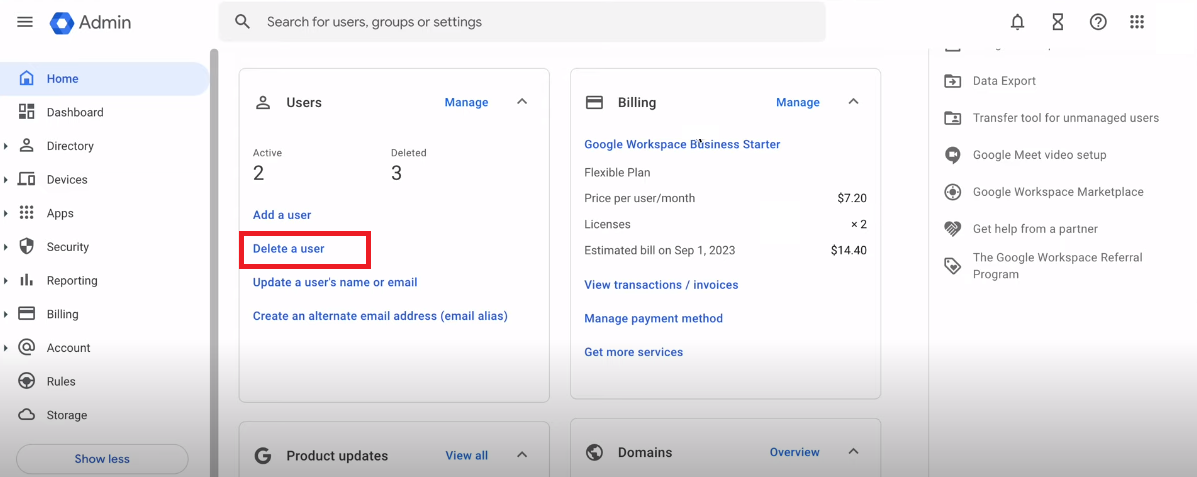
Task: Expand the Directory sidebar section arrow
Action: (6, 146)
